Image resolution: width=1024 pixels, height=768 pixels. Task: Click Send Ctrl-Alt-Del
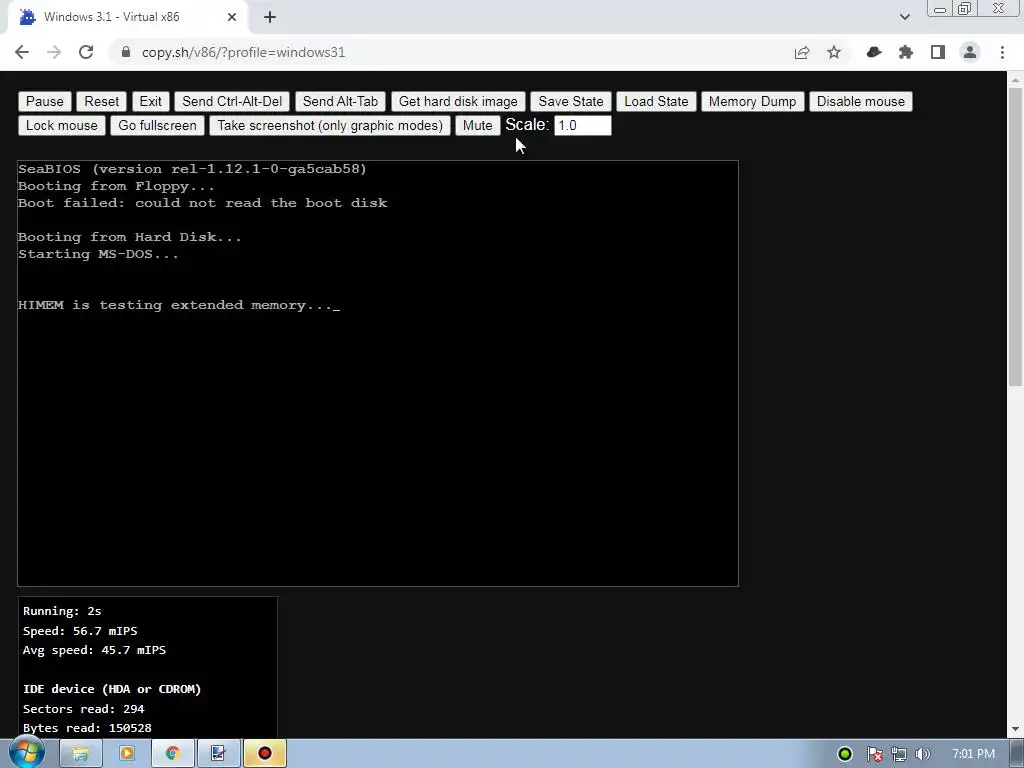(232, 101)
